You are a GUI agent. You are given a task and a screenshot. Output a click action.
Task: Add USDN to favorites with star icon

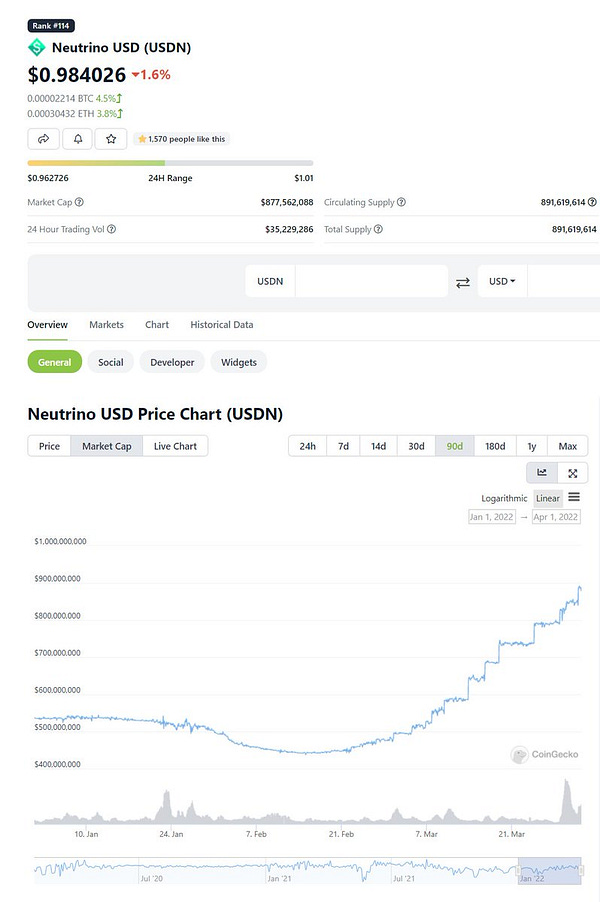pos(111,139)
